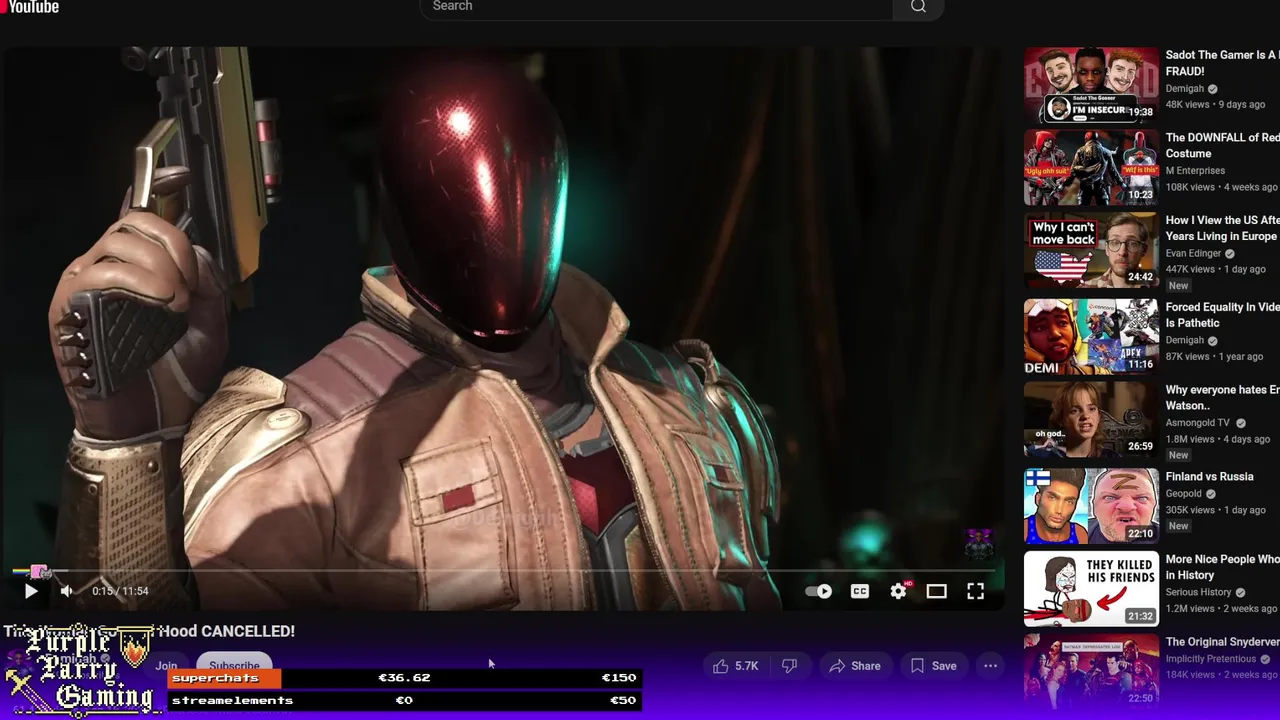Open 'Why I can't move back' thumbnail

tap(1091, 250)
